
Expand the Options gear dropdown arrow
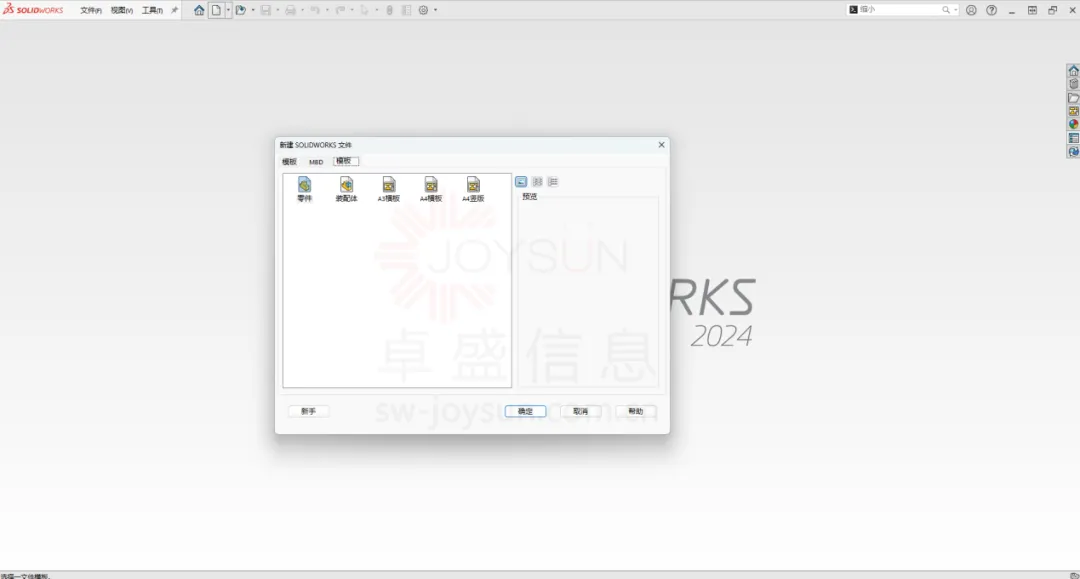435,10
